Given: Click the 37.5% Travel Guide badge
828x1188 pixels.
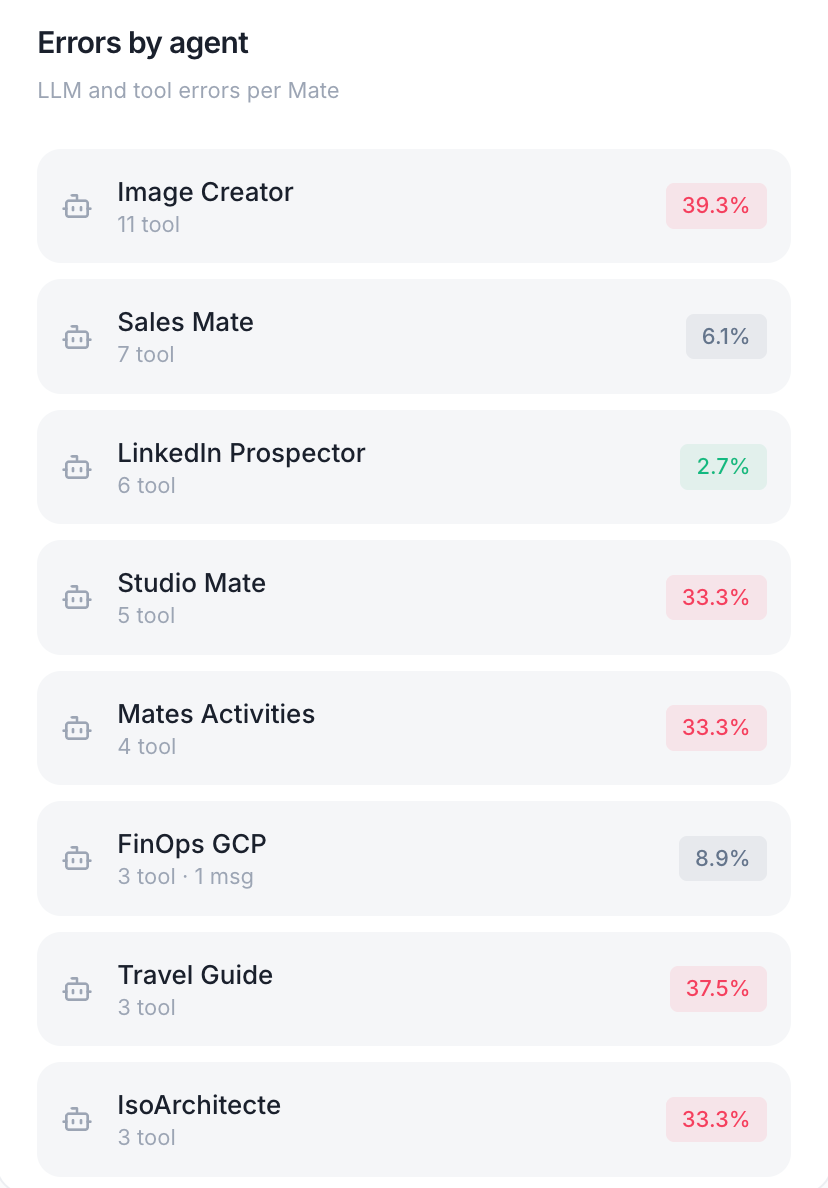Looking at the screenshot, I should [x=718, y=989].
